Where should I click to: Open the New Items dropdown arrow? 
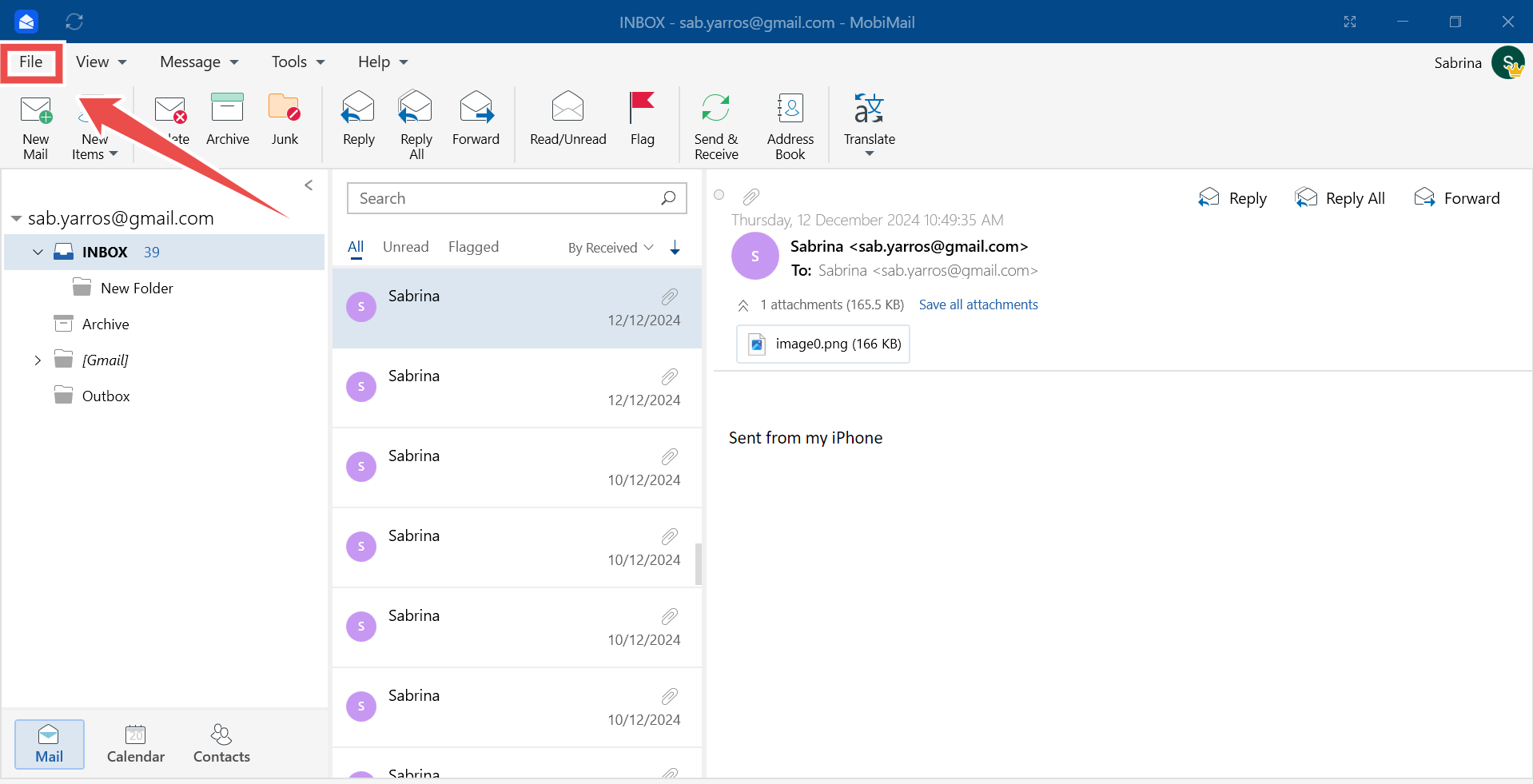[x=113, y=154]
